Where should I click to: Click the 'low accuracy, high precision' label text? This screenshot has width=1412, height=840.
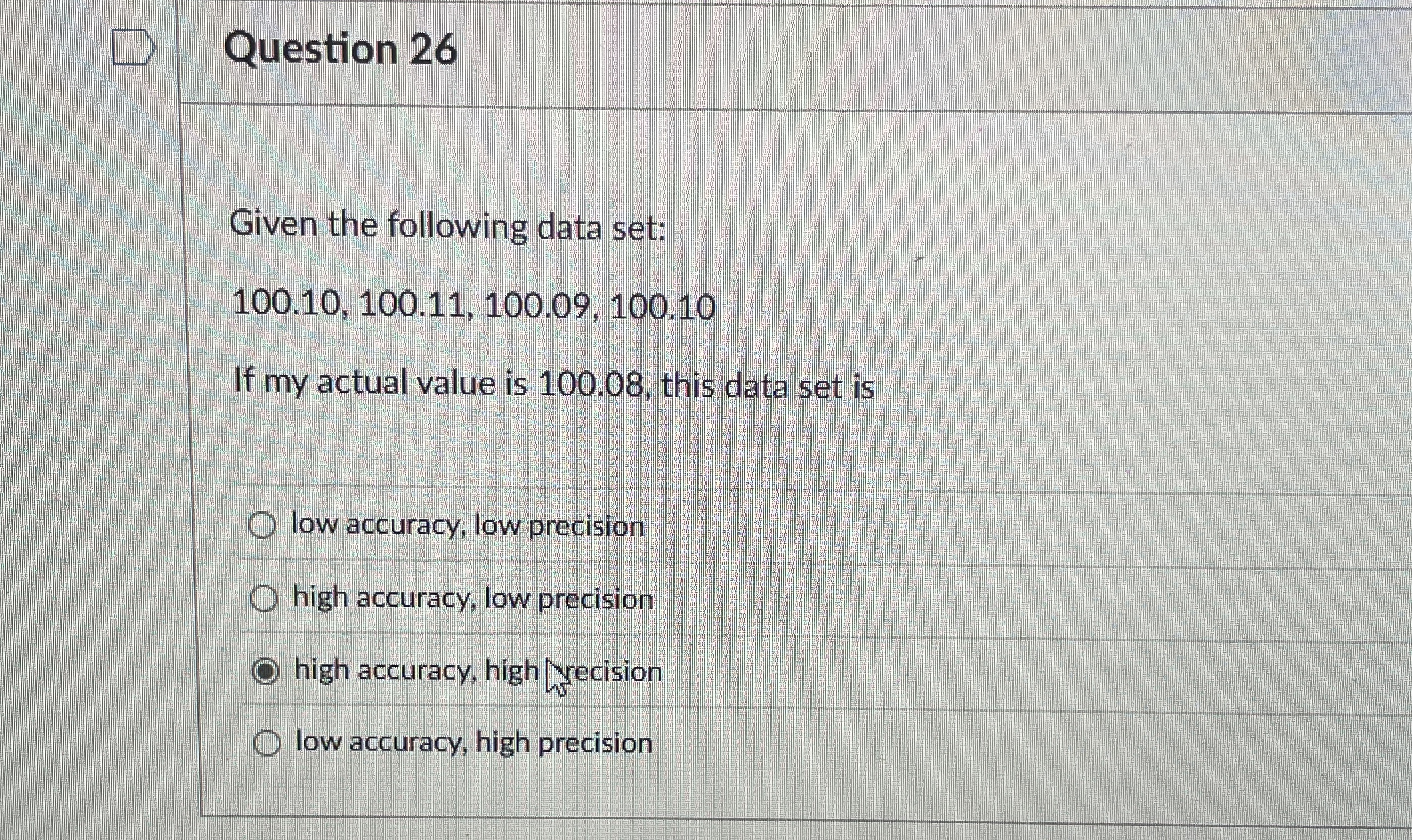tap(473, 742)
